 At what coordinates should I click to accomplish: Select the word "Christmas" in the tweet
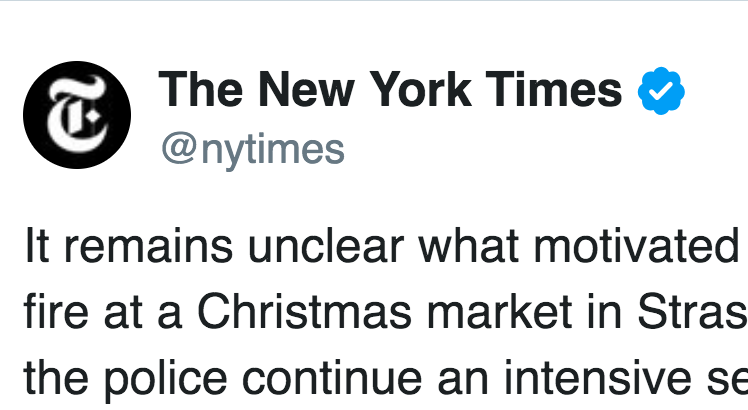(304, 312)
